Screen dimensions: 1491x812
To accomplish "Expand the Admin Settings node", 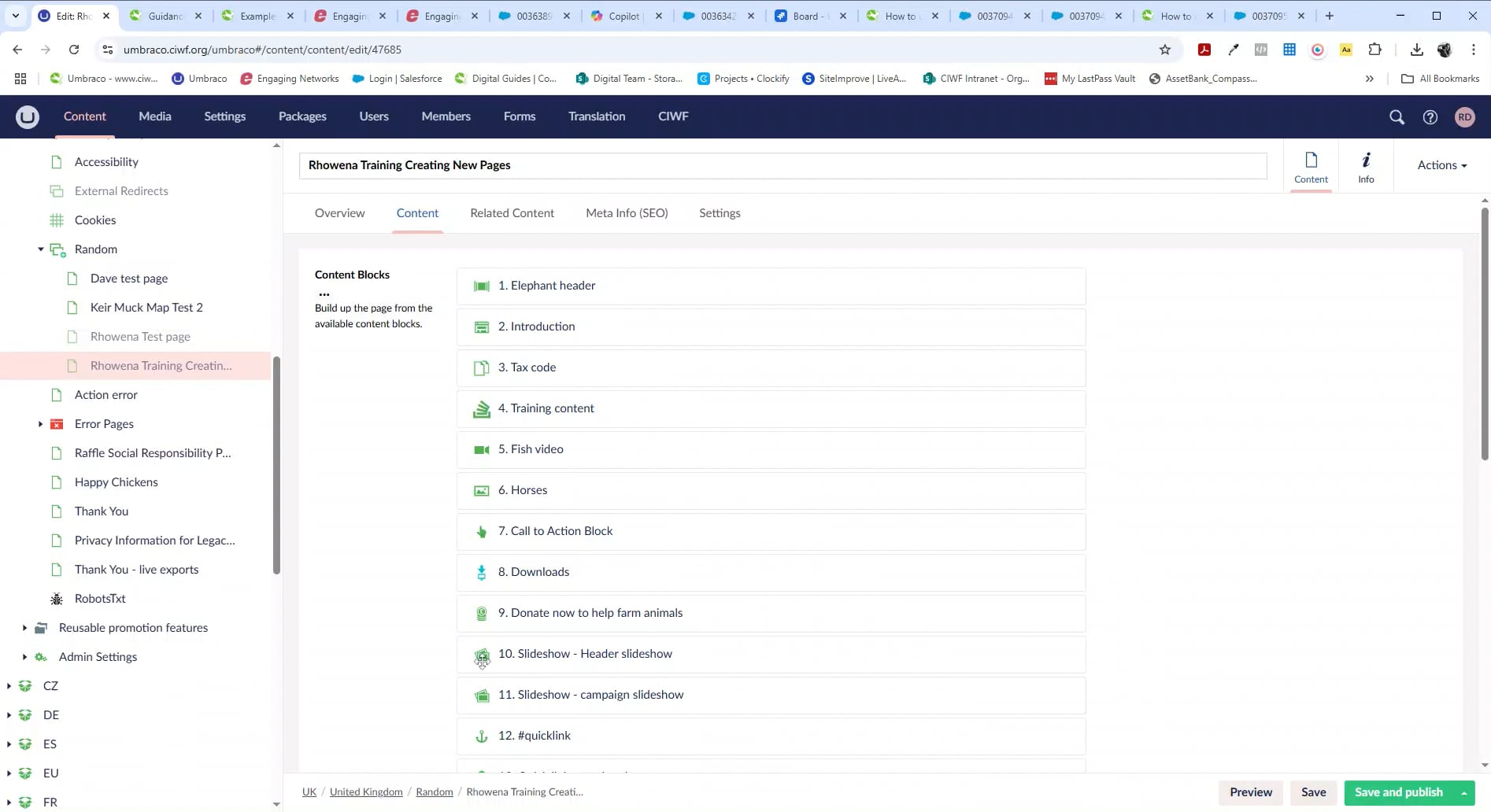I will [x=24, y=657].
